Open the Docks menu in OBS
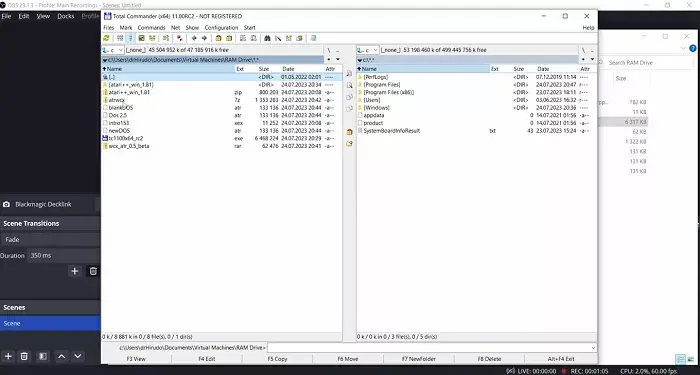The width and height of the screenshot is (700, 375). pyautogui.click(x=66, y=16)
